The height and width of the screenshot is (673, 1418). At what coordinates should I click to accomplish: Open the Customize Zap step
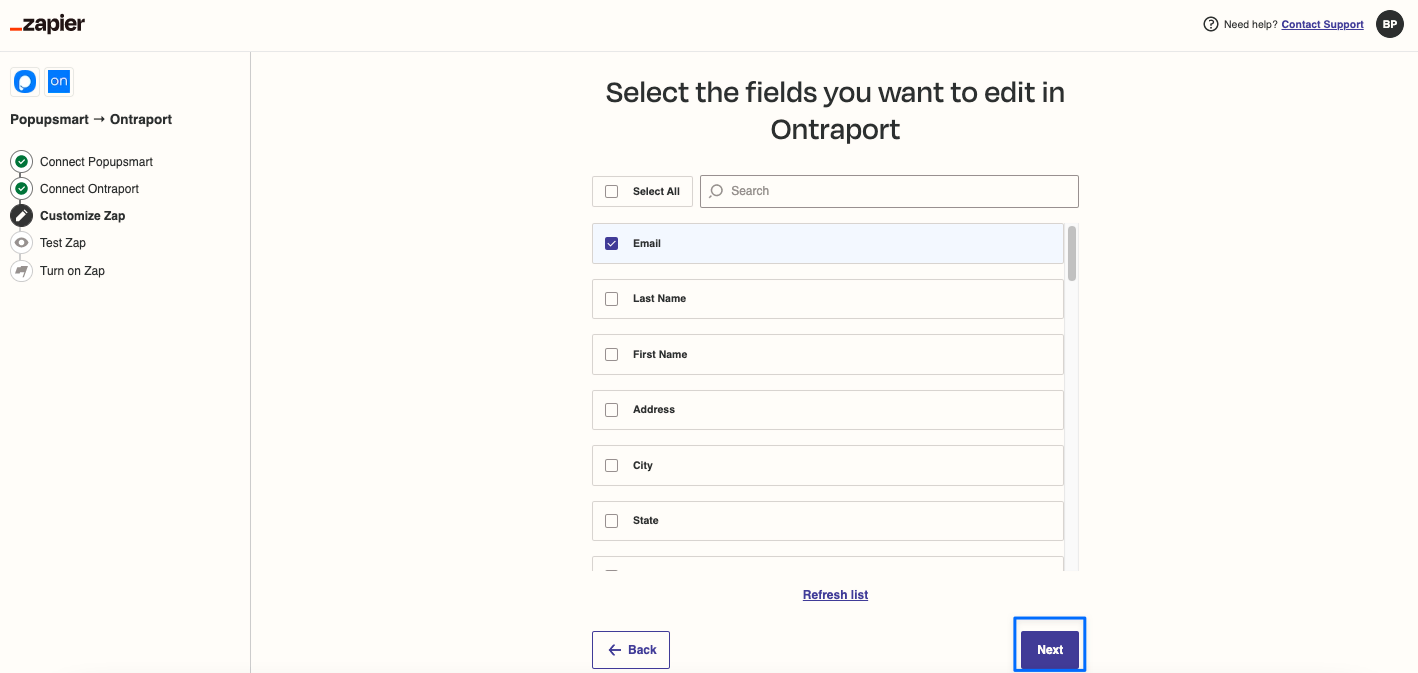(x=82, y=215)
